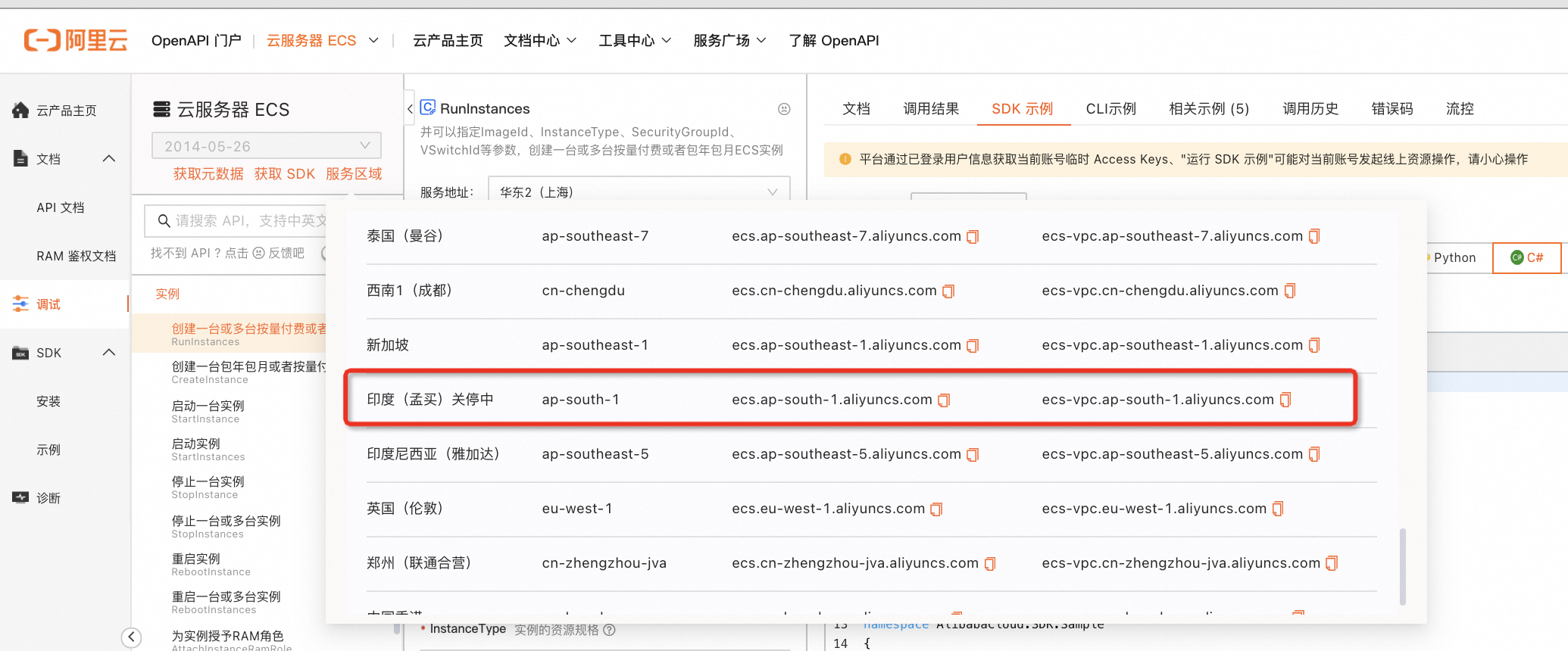
Task: Select the 调试 debug sliders icon
Action: (x=20, y=304)
